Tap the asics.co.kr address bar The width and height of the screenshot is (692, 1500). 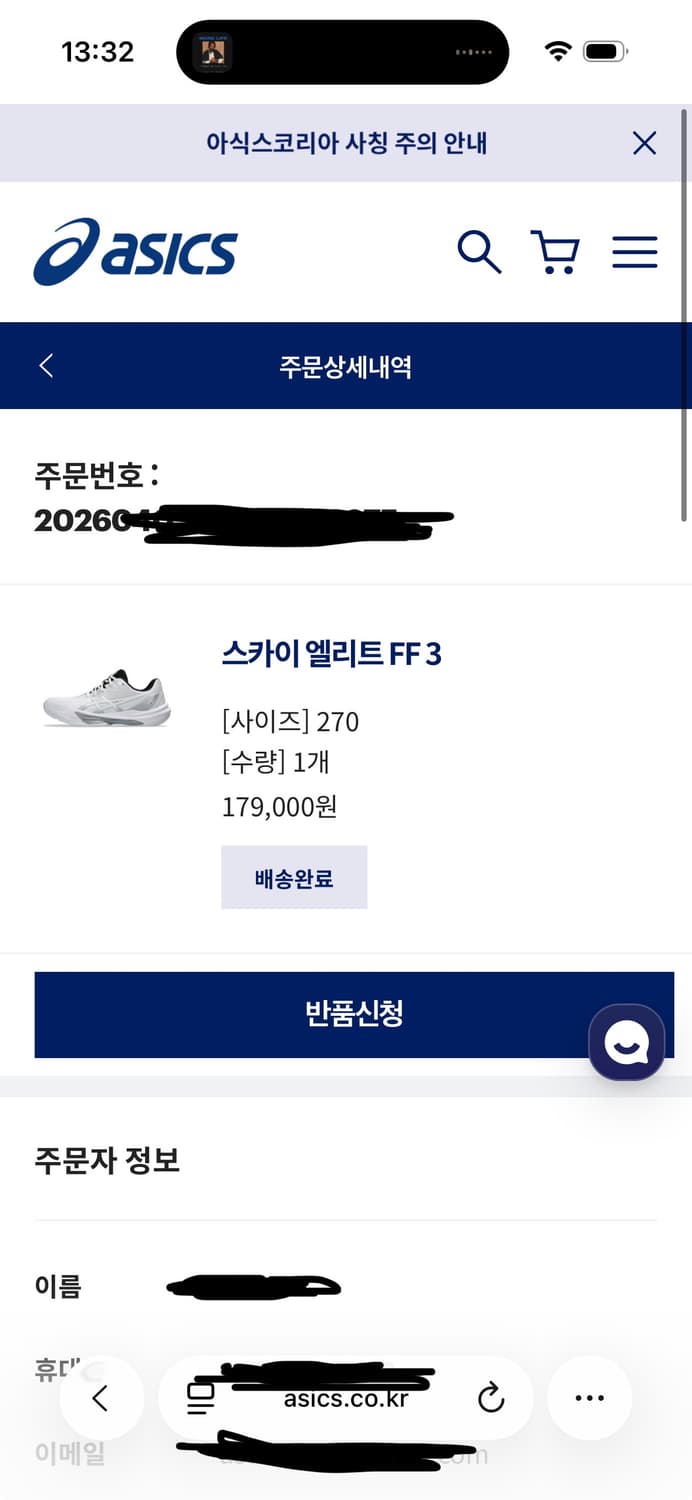point(345,1399)
